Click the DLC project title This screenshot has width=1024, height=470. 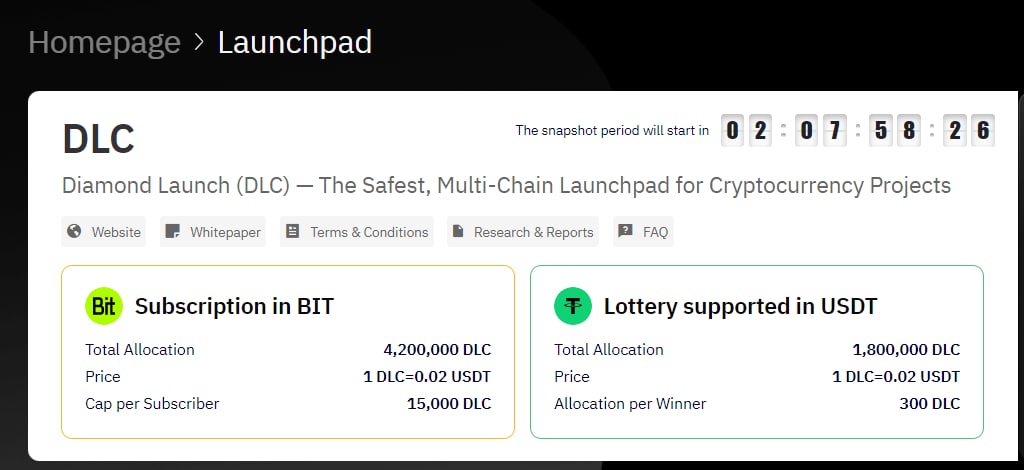pyautogui.click(x=98, y=140)
